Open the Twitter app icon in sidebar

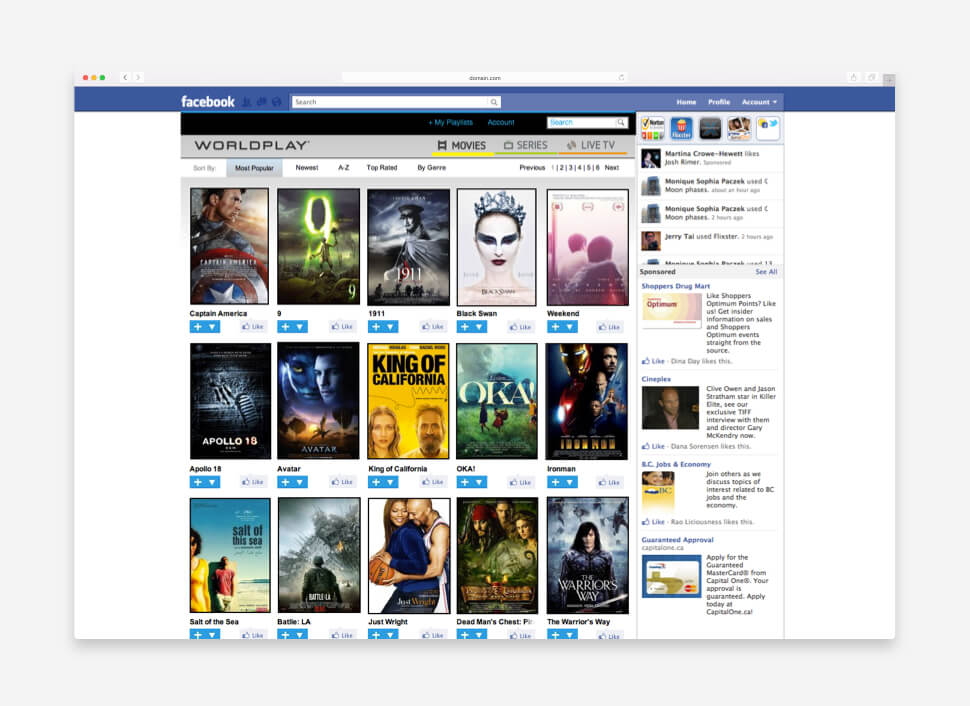click(768, 128)
